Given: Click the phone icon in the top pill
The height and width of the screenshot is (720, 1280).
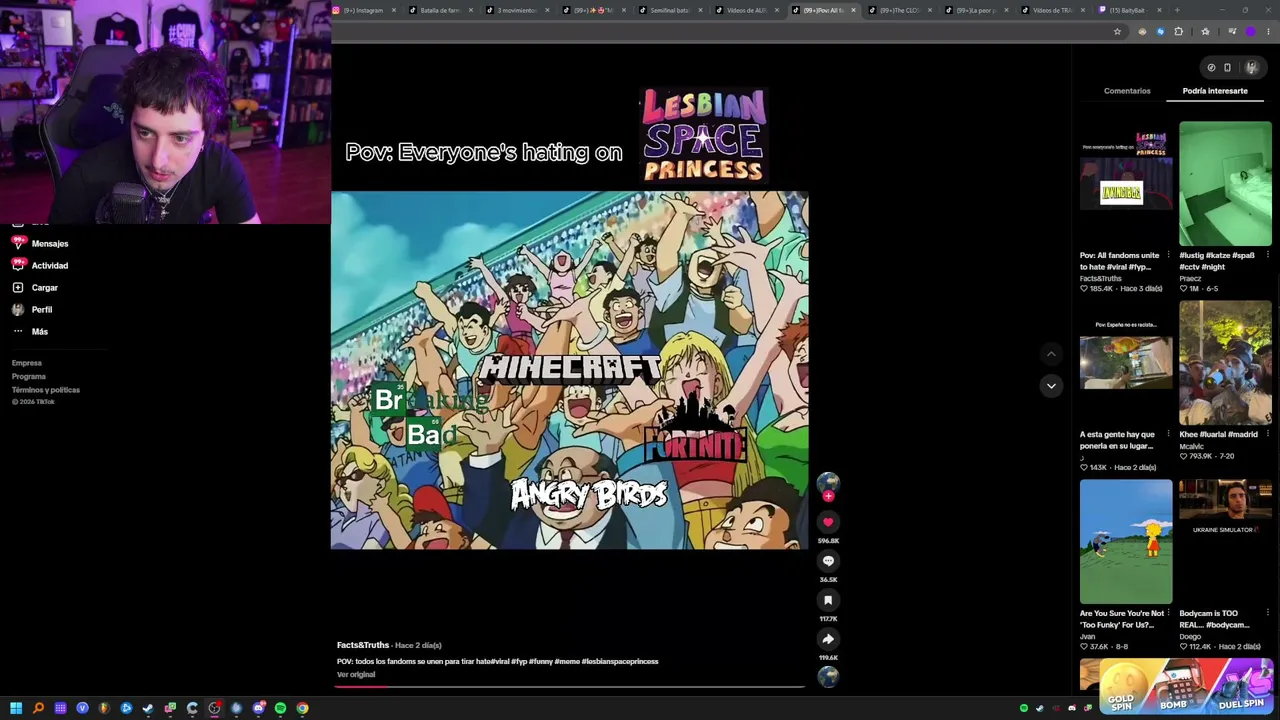Looking at the screenshot, I should (x=1227, y=68).
